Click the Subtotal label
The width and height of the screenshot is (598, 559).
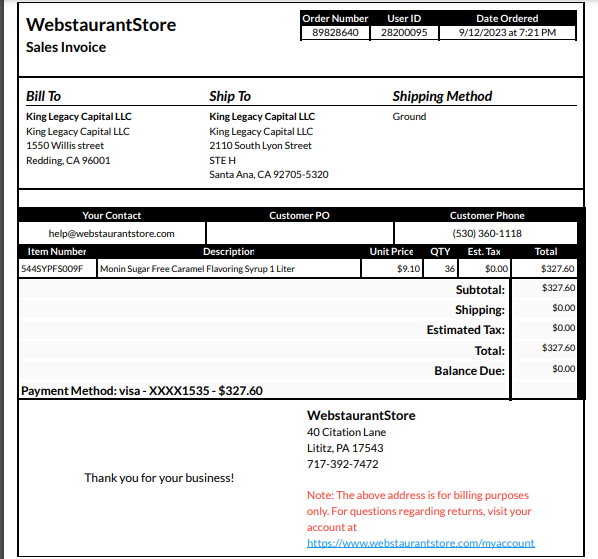point(480,290)
